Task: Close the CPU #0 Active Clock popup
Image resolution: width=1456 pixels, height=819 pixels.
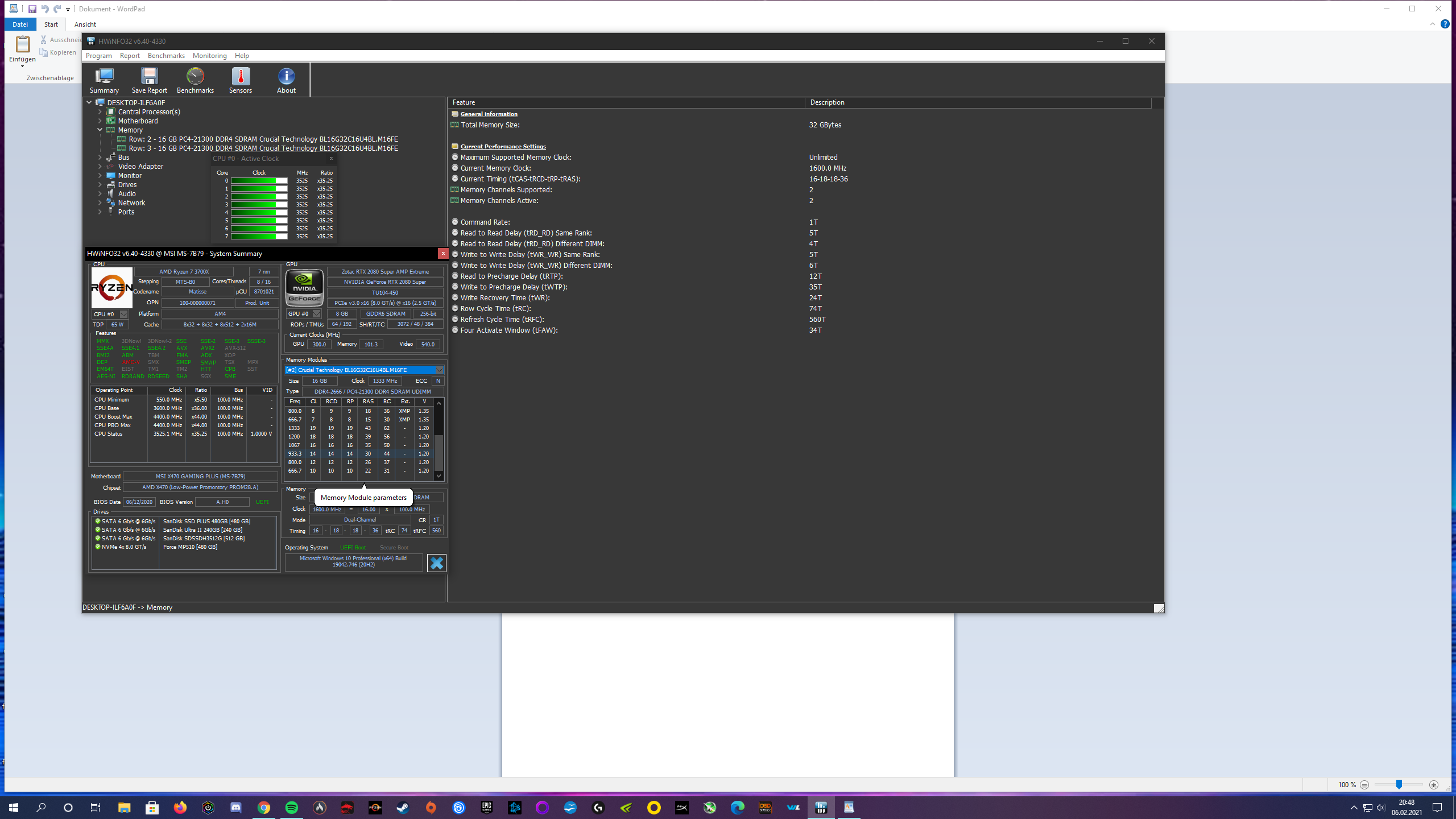Action: [x=331, y=159]
